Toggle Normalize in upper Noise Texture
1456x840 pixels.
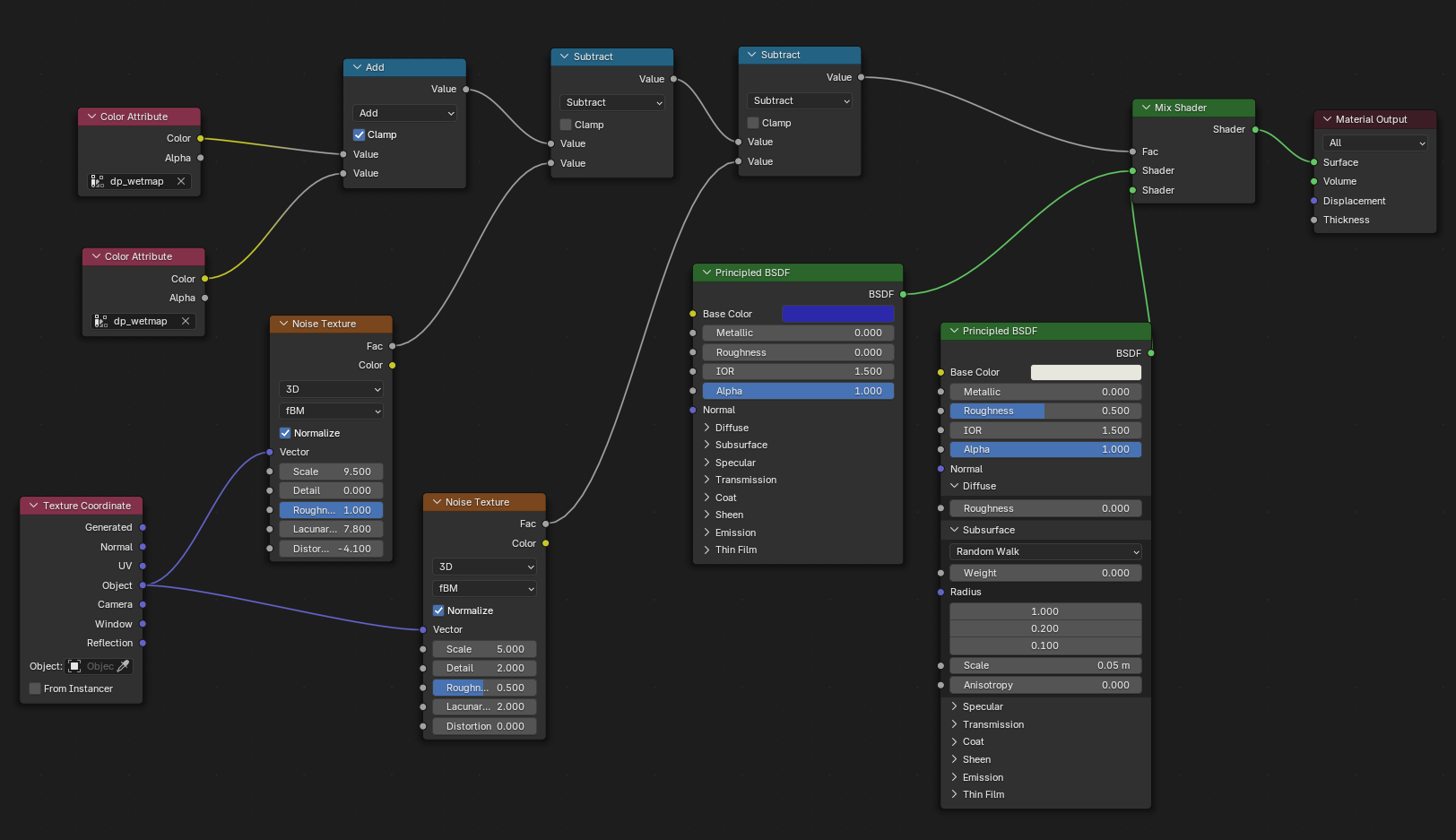[285, 433]
